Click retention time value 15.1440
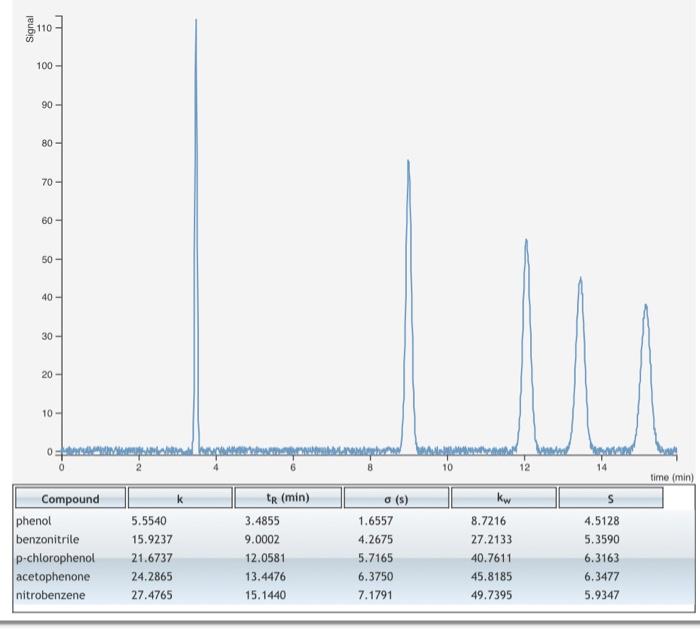 [x=265, y=595]
